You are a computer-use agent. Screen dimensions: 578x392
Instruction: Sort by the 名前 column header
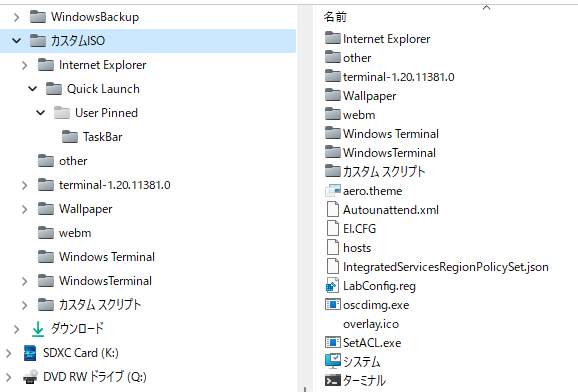pos(335,17)
